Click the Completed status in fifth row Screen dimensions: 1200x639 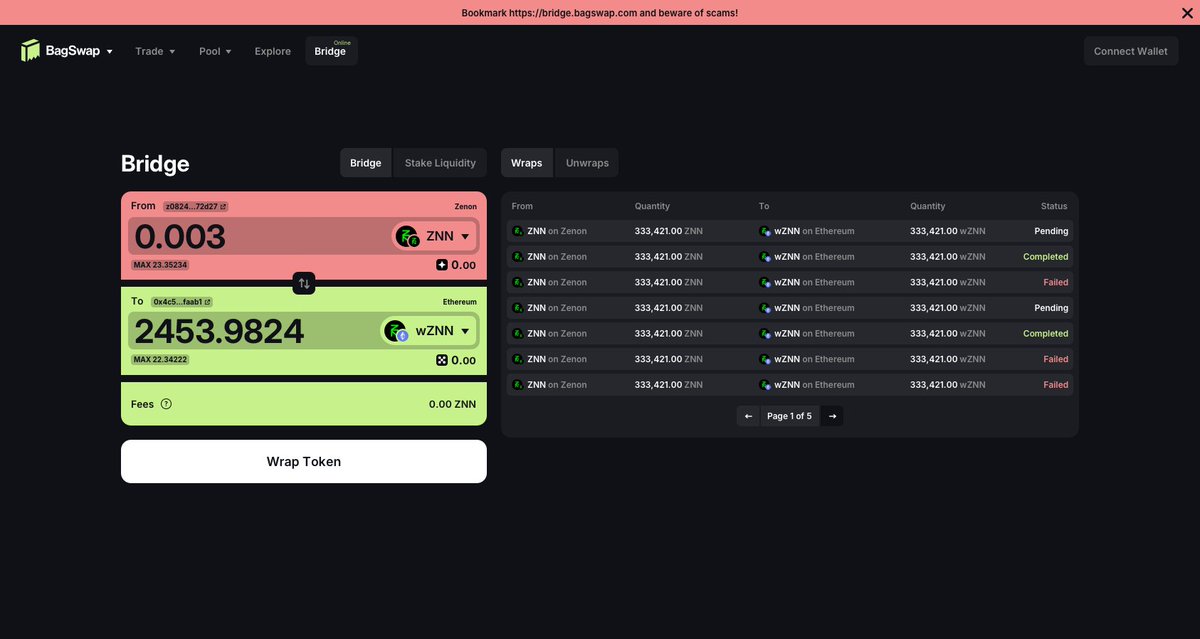click(x=1046, y=334)
